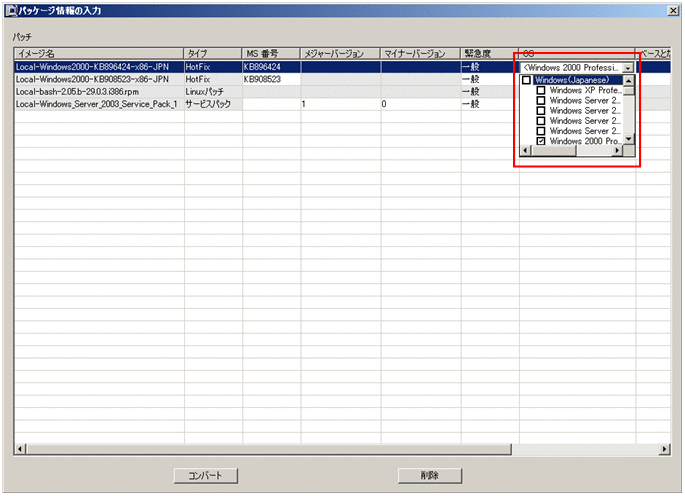Select the Windows 2000 Pro... list label

point(585,141)
